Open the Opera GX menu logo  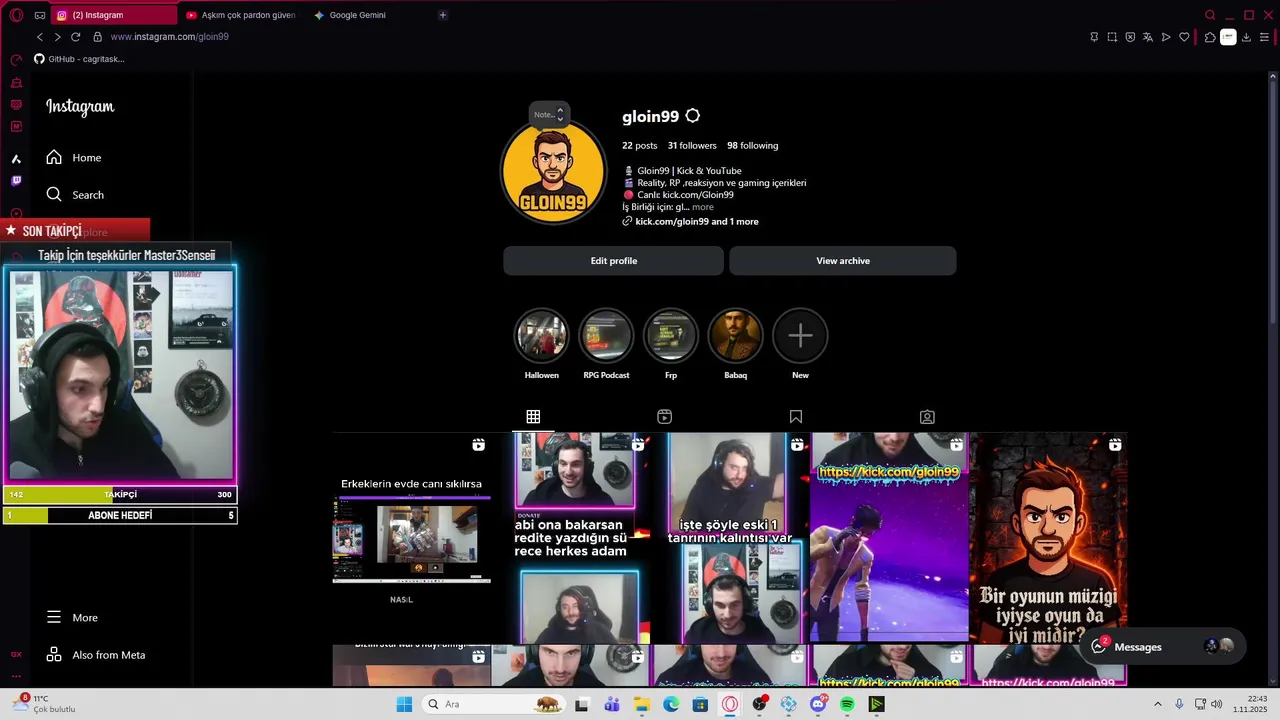coord(16,15)
